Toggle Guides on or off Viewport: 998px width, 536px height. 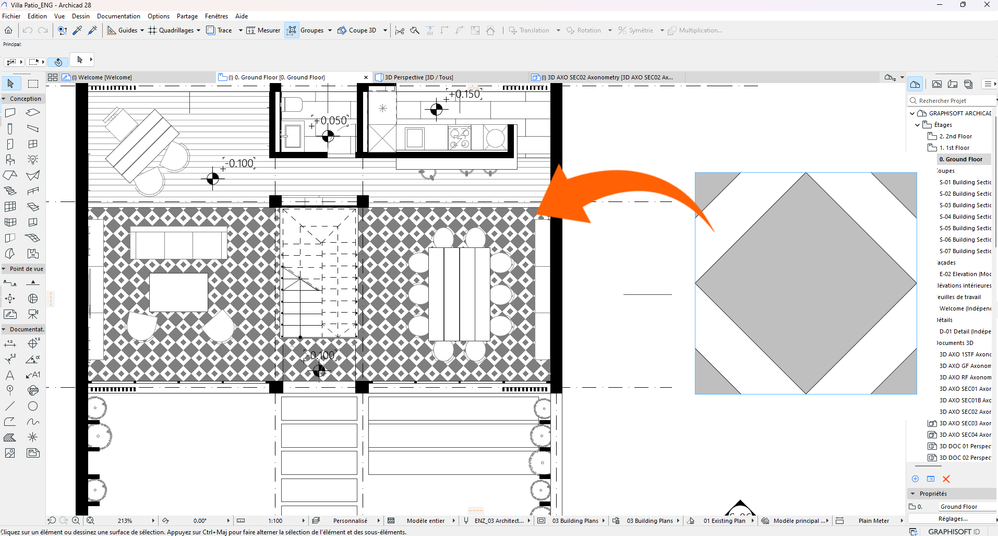(122, 30)
